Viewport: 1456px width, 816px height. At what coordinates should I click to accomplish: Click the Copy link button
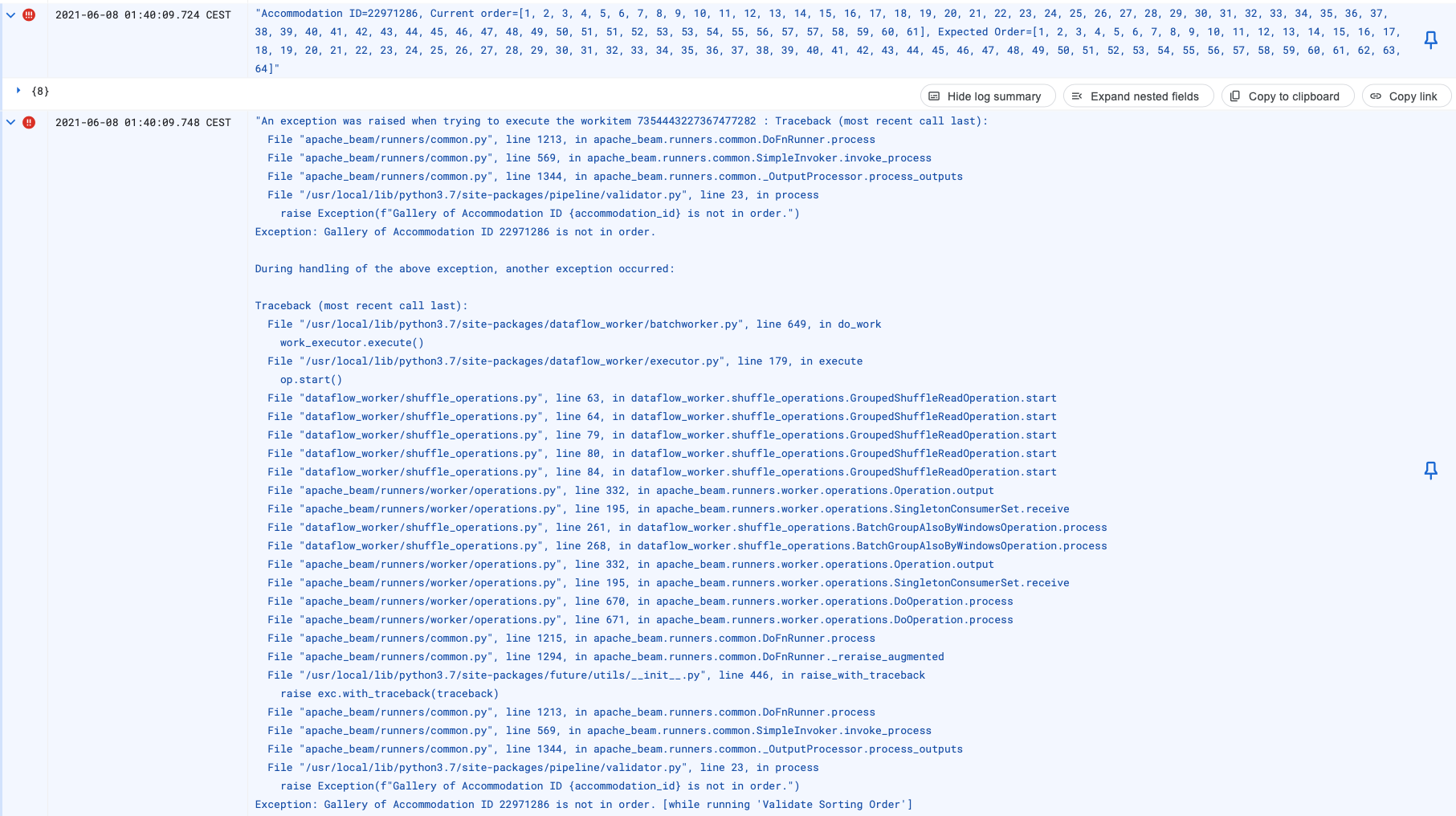[1405, 95]
